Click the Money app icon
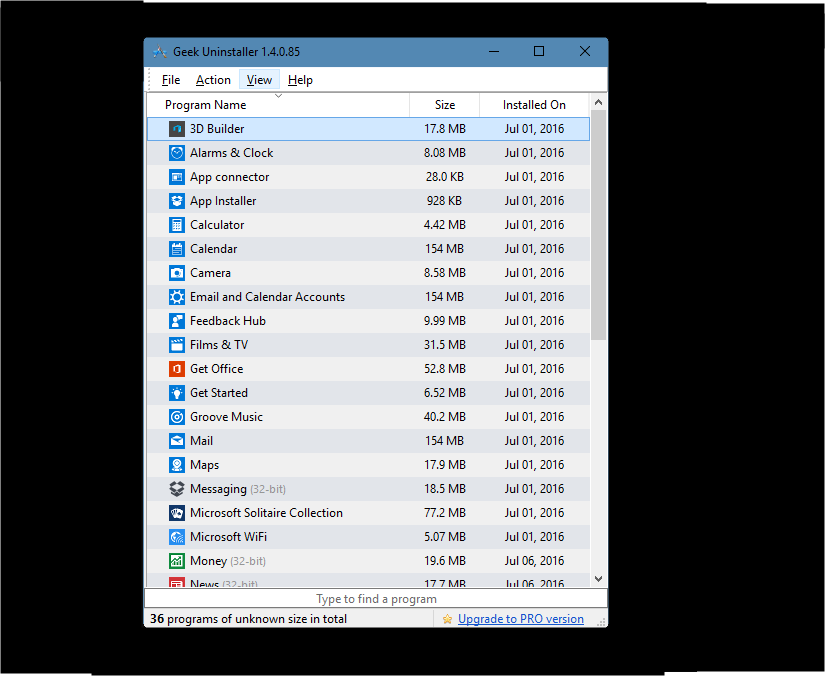Screen dimensions: 825x676 pos(177,561)
